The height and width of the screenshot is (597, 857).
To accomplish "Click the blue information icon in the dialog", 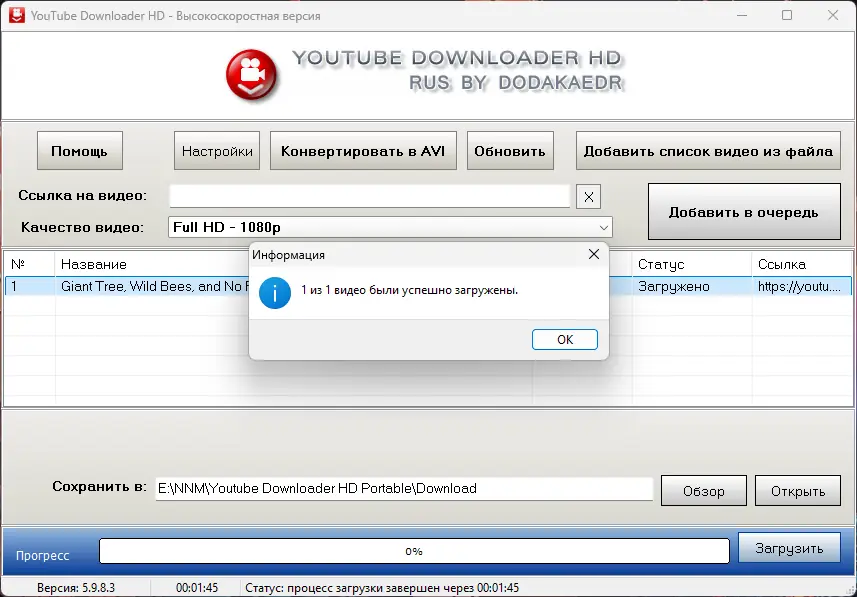I will (x=274, y=293).
